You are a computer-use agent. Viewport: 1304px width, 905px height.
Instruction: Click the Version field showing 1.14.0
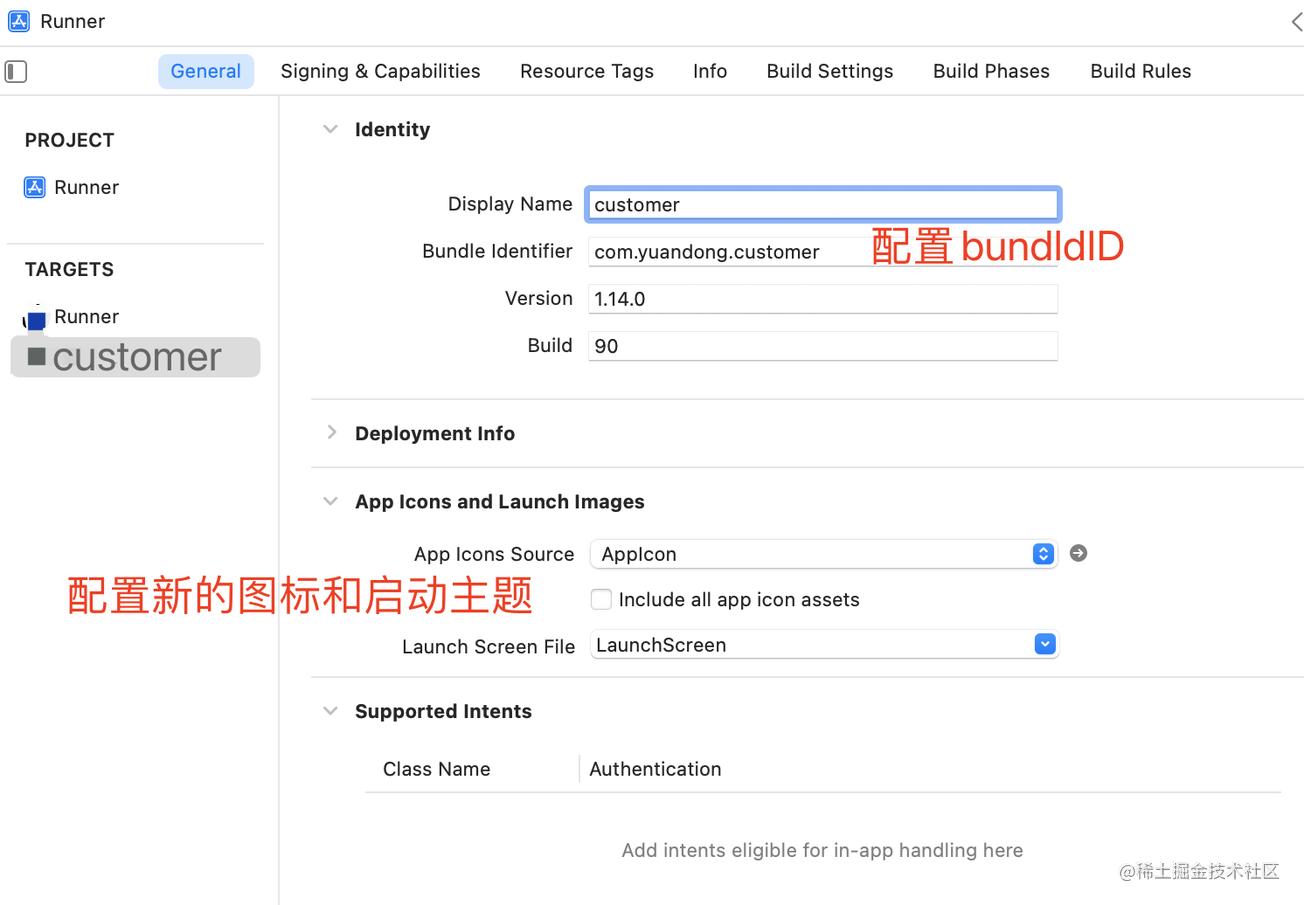click(822, 299)
